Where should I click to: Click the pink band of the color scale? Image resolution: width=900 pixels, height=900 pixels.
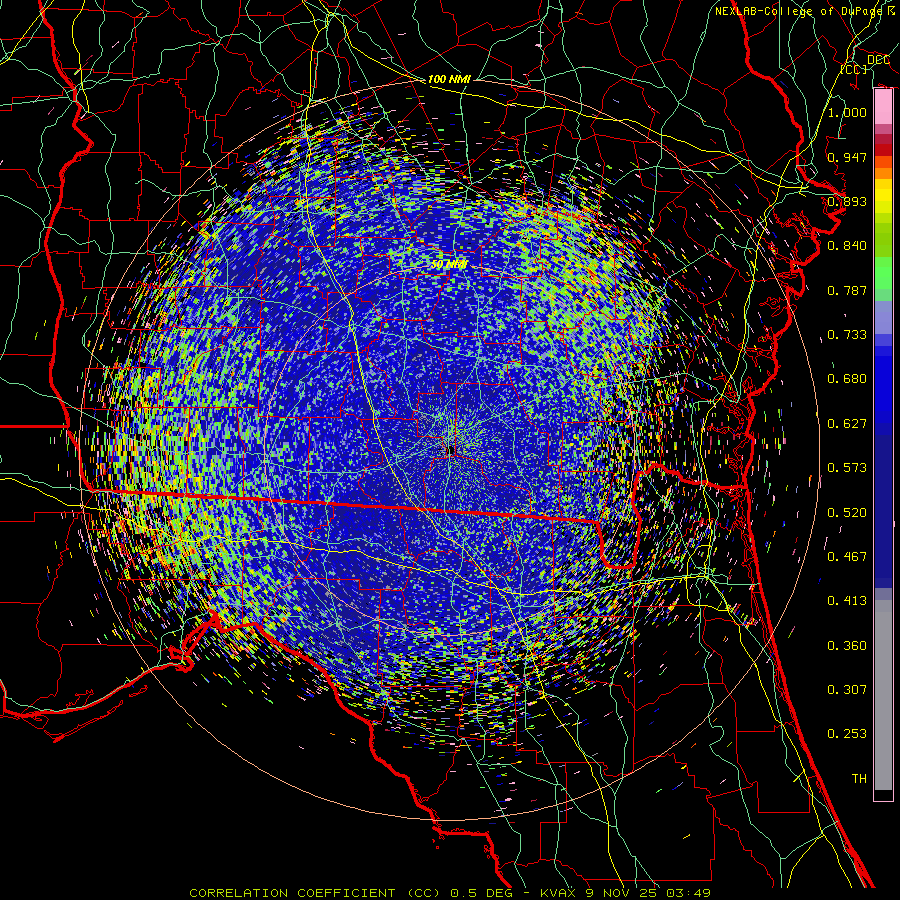click(883, 107)
